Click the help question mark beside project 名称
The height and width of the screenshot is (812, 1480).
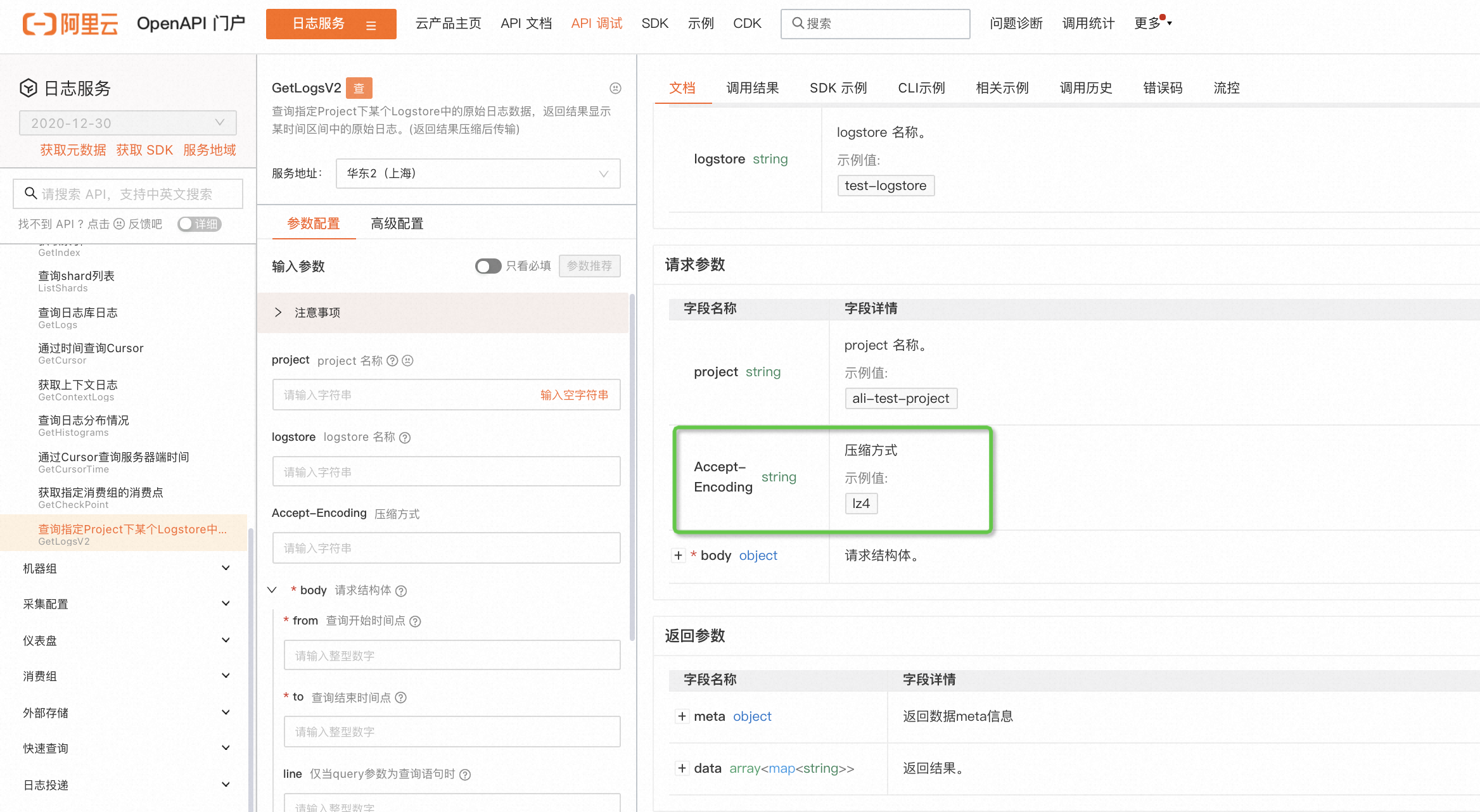tap(393, 361)
